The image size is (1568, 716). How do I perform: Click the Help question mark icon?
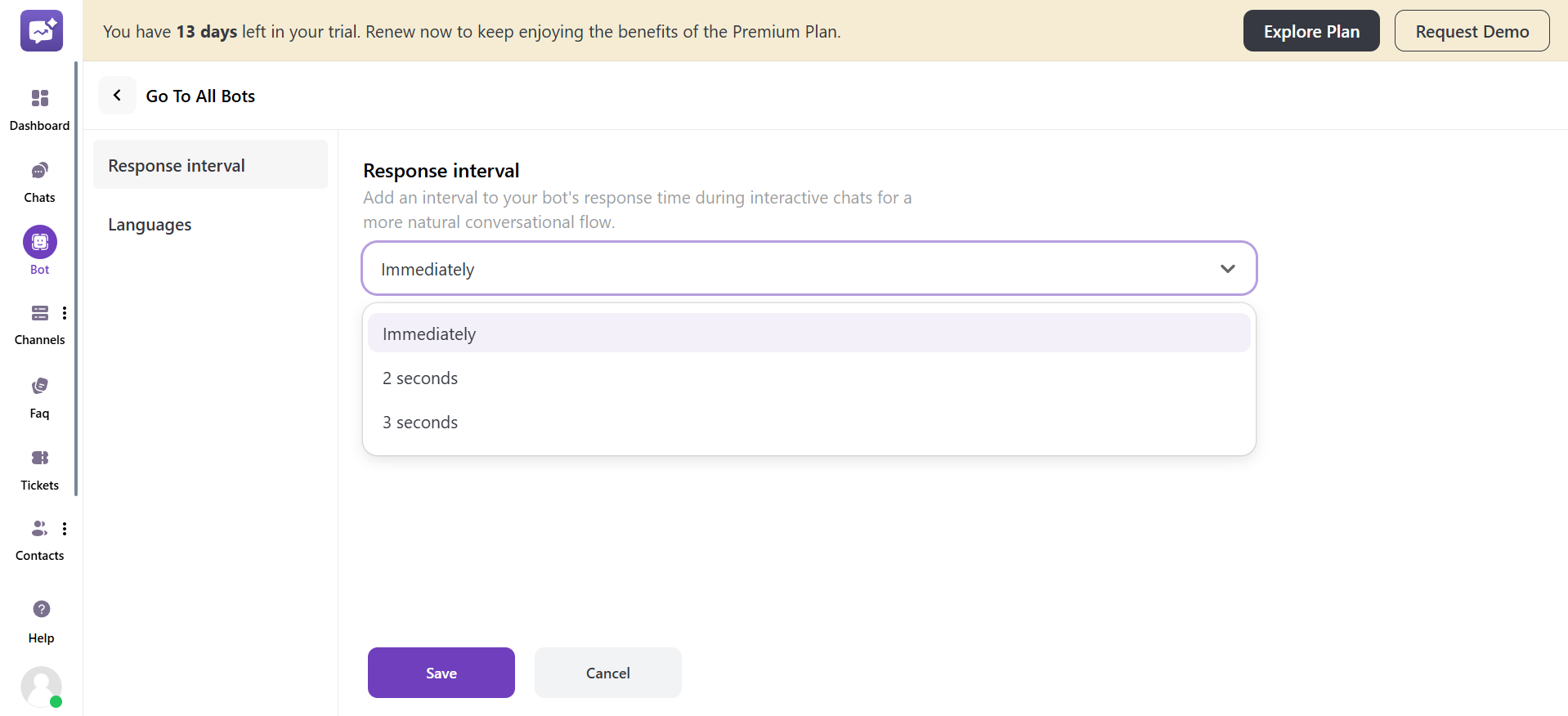click(41, 609)
